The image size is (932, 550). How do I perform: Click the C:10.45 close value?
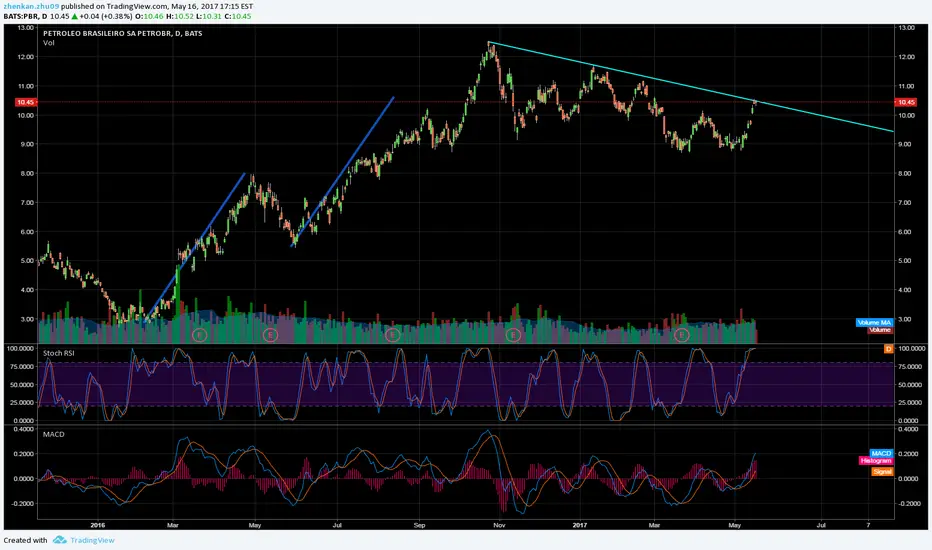[238, 16]
